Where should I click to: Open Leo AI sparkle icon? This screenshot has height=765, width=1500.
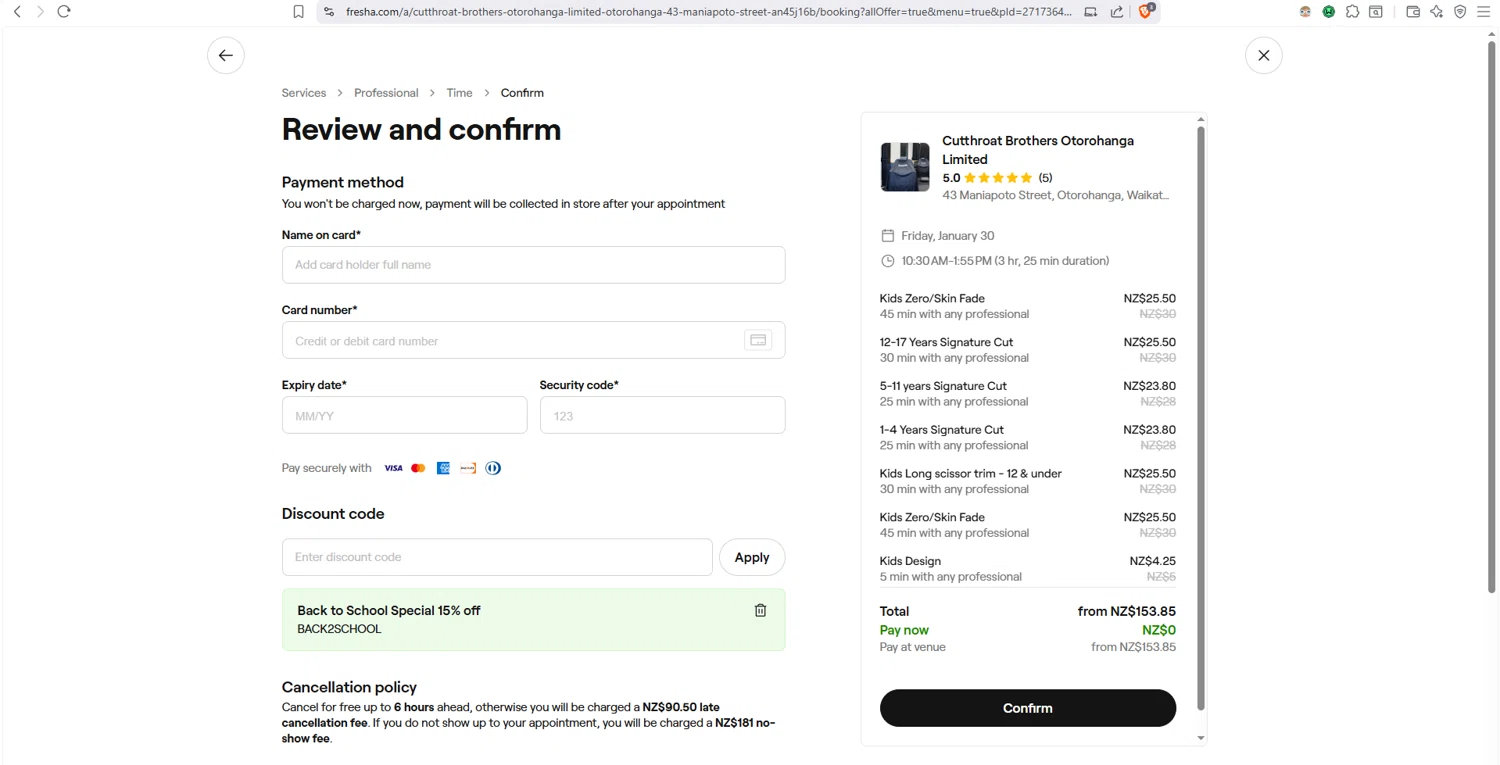click(1437, 12)
